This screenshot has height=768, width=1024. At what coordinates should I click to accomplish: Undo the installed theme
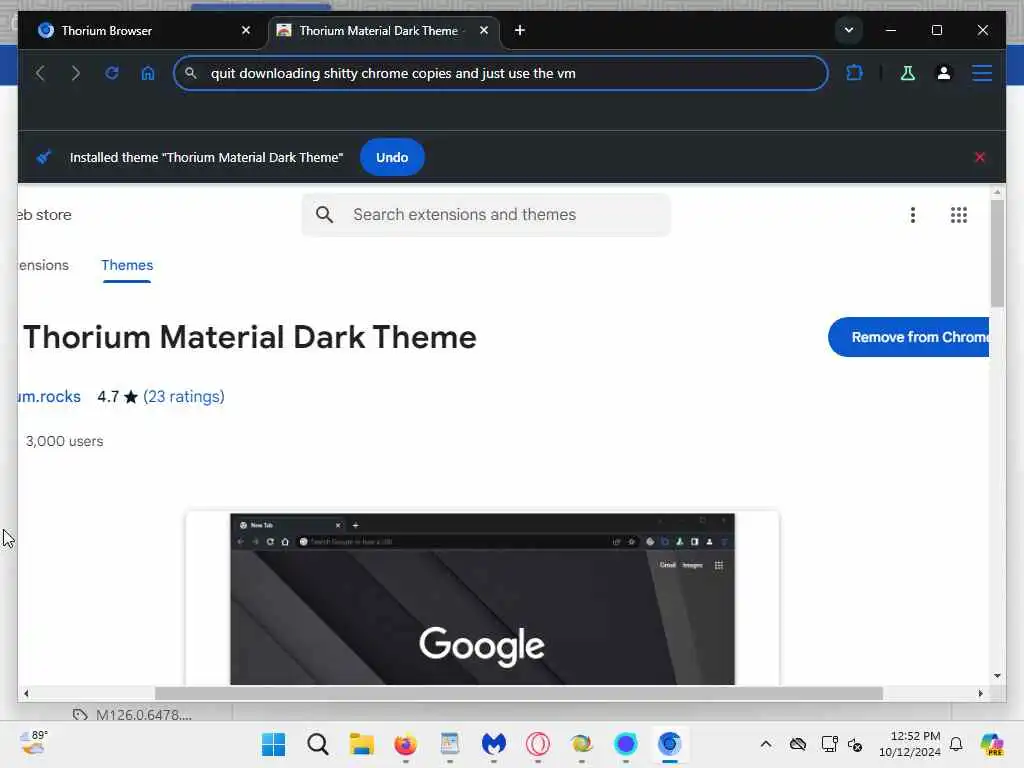point(392,157)
